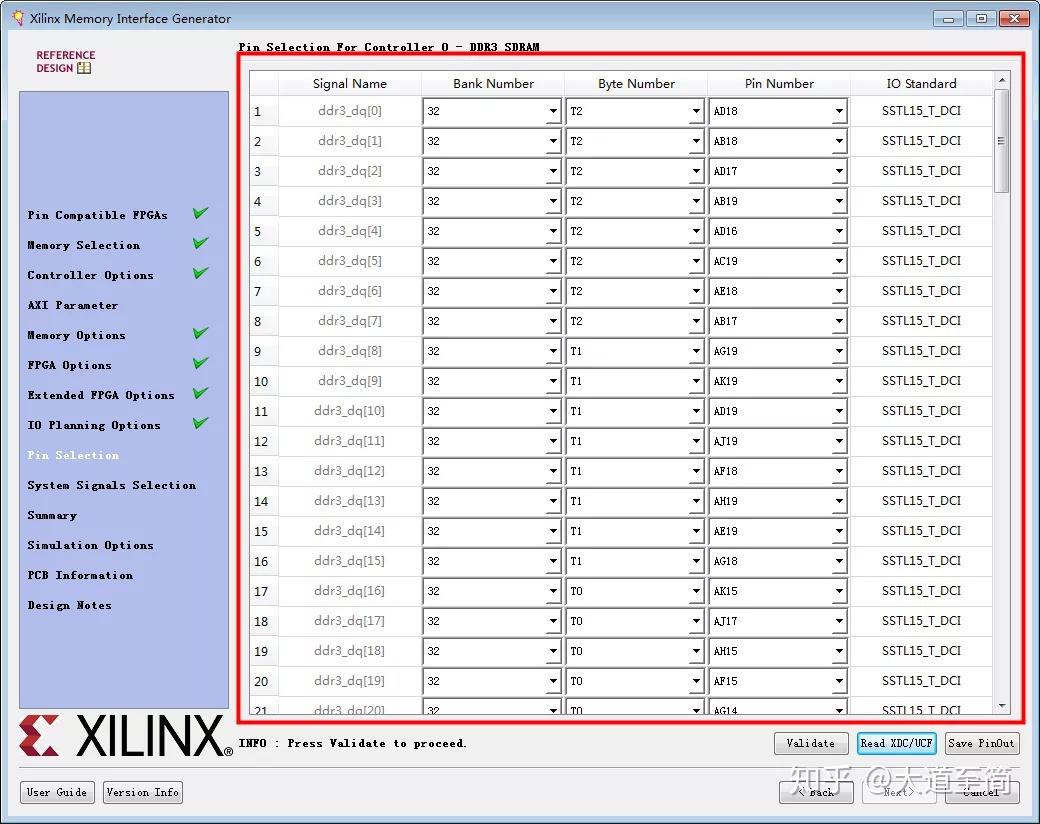The width and height of the screenshot is (1040, 824).
Task: Click the Reference Design icon
Action: [x=83, y=67]
